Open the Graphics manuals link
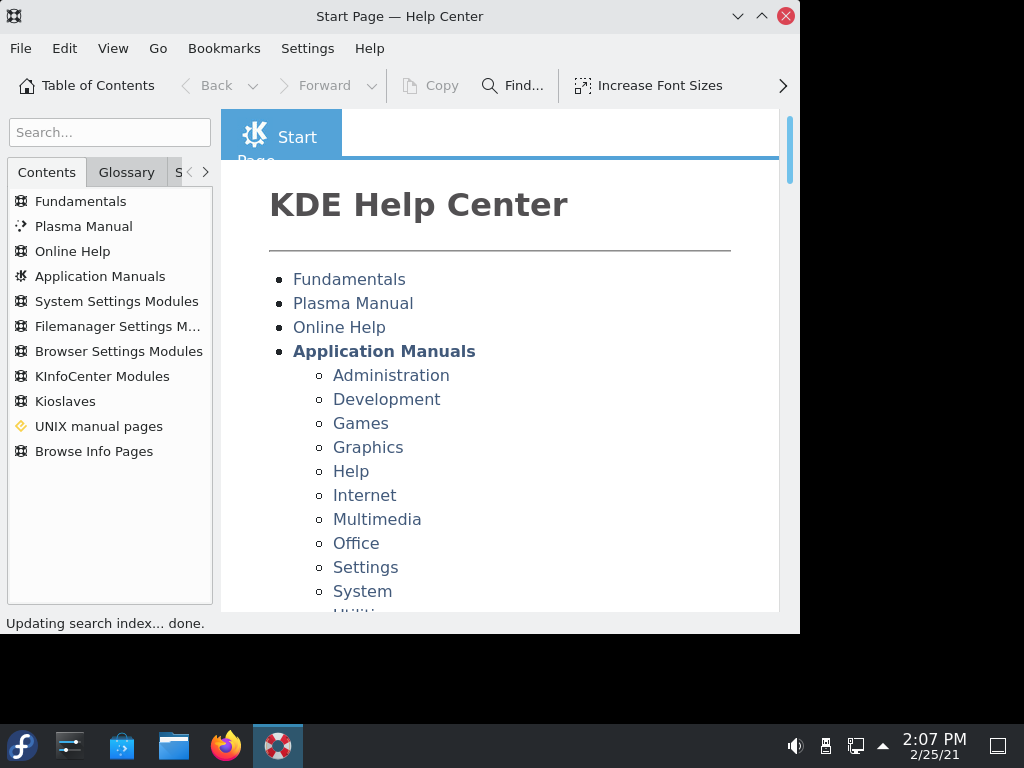The image size is (1024, 768). point(368,447)
